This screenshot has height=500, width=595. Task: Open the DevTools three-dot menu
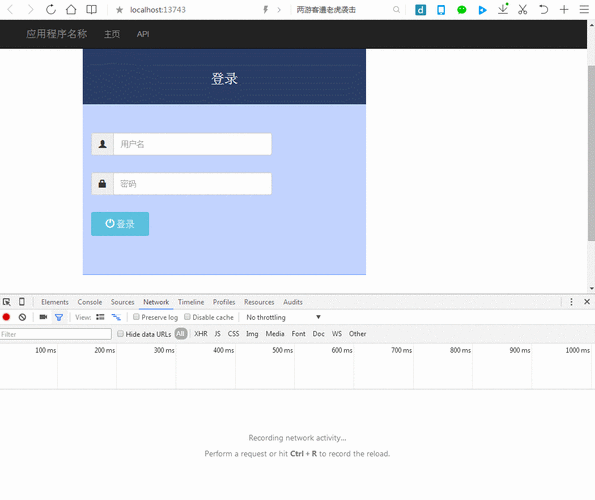coord(571,302)
